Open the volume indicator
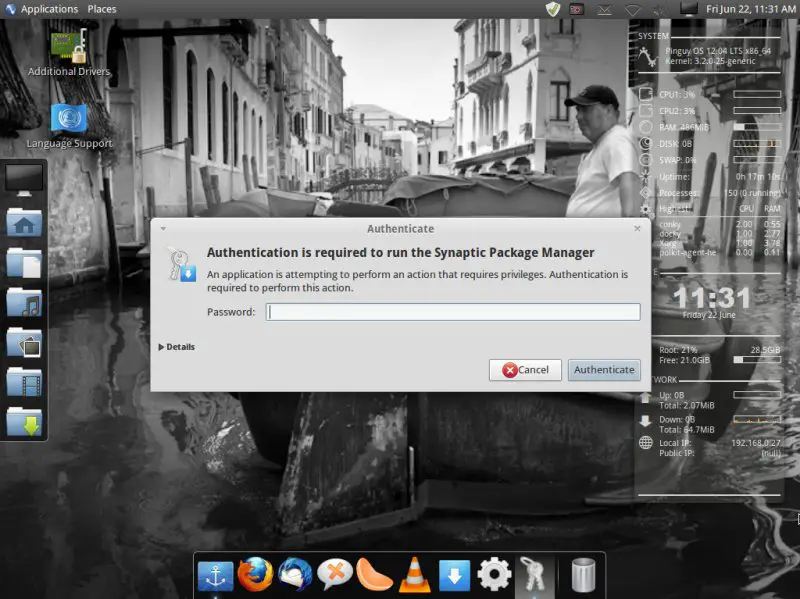Screen dimensions: 800x599 point(660,10)
